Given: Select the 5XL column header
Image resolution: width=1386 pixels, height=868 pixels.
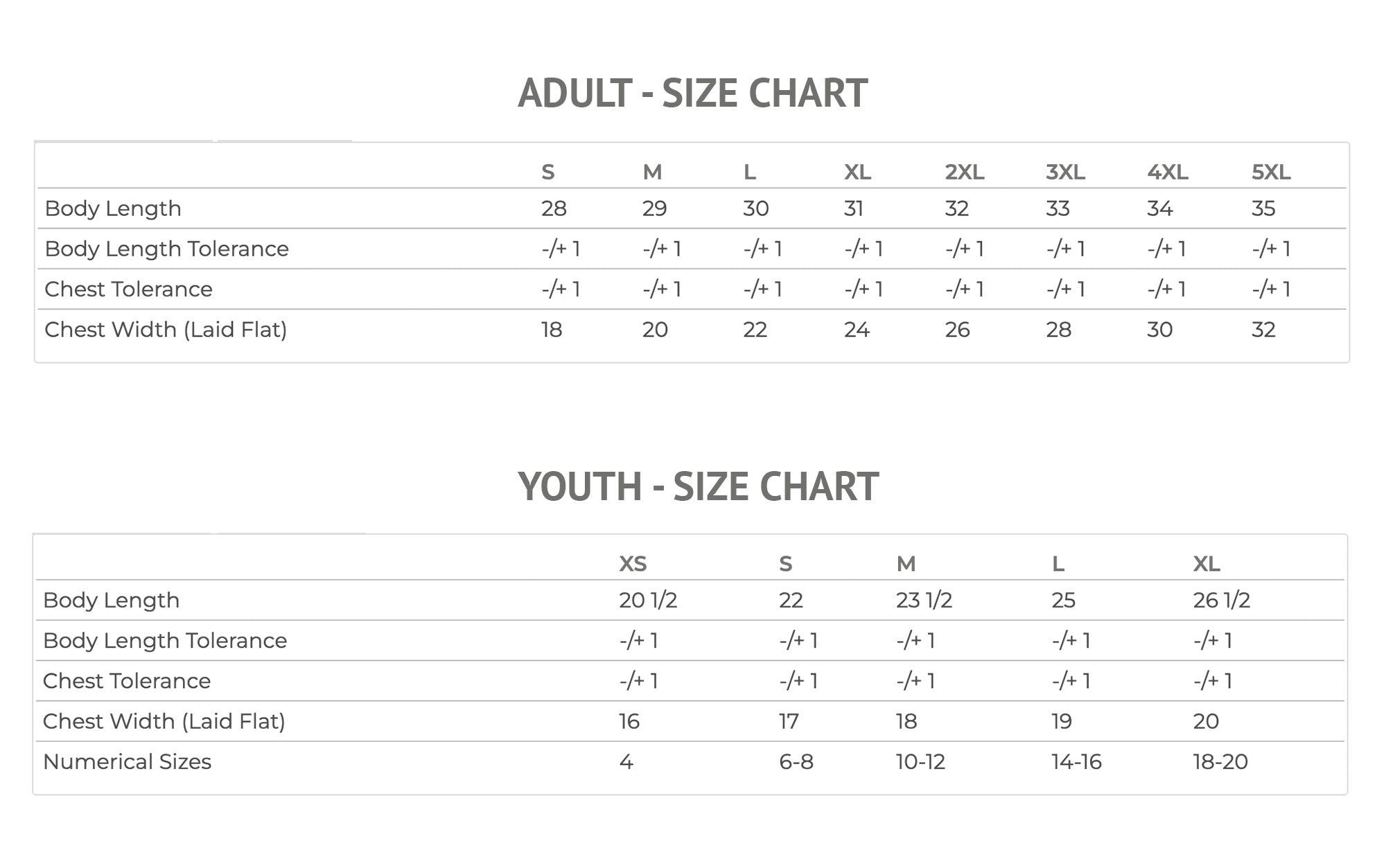Looking at the screenshot, I should point(1270,172).
